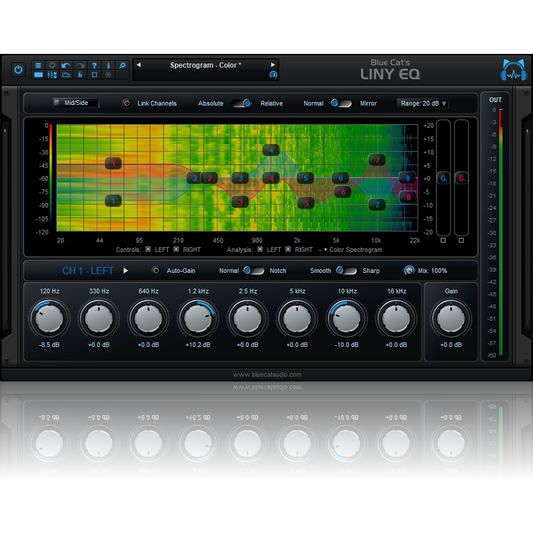
Task: Click the preset sync circular icon
Action: point(273,74)
